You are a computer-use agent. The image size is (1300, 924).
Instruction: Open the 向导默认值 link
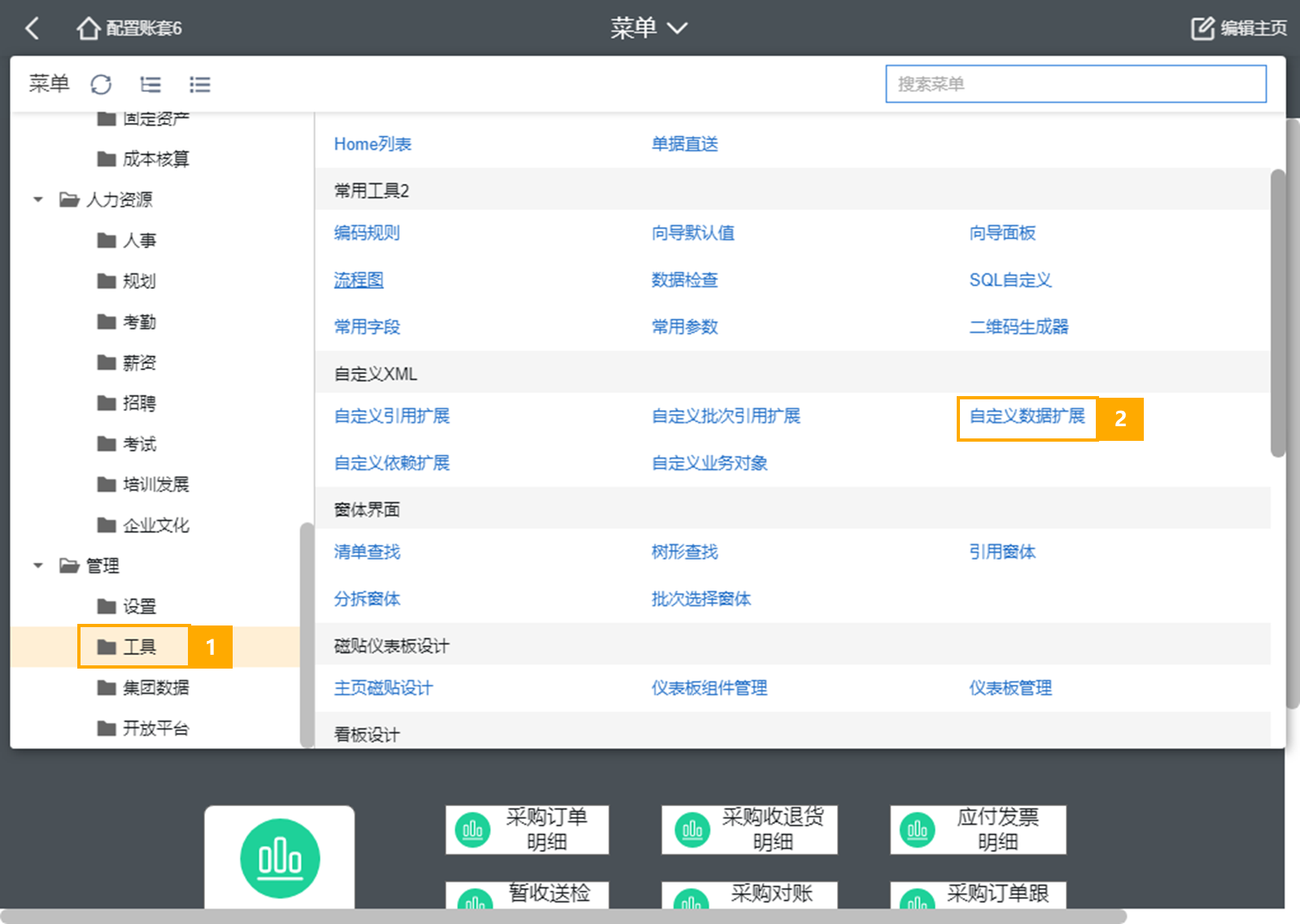point(693,233)
